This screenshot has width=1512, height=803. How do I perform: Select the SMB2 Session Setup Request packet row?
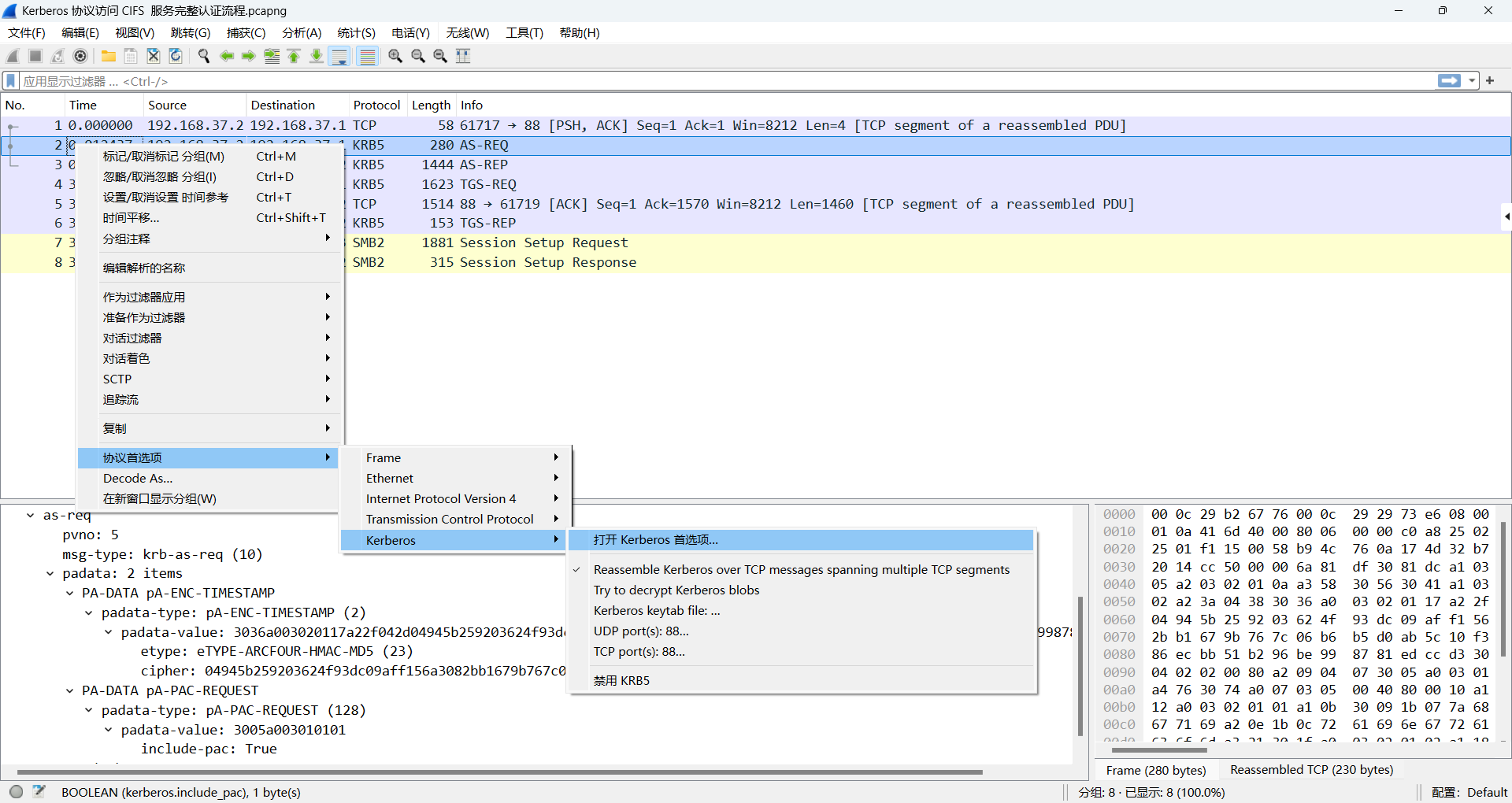click(756, 243)
